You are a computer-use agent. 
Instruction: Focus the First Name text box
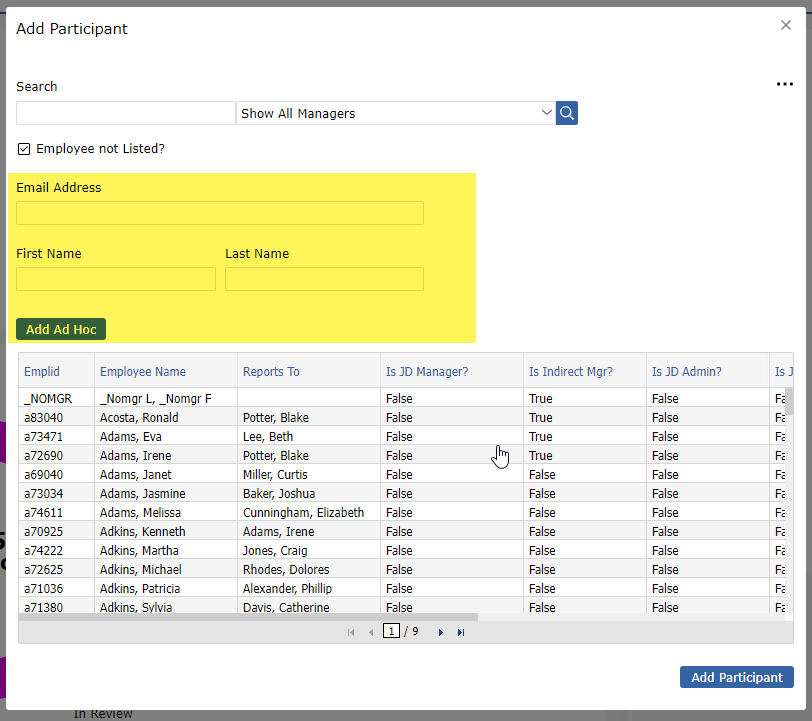(116, 279)
